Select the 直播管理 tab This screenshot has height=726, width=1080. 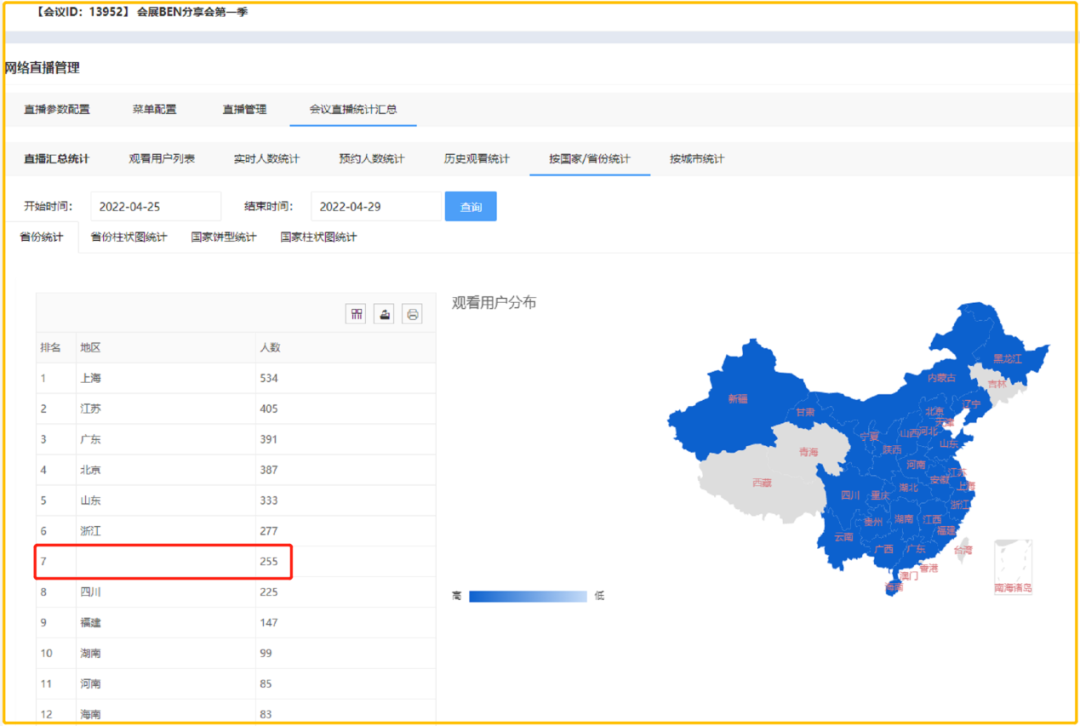point(245,109)
